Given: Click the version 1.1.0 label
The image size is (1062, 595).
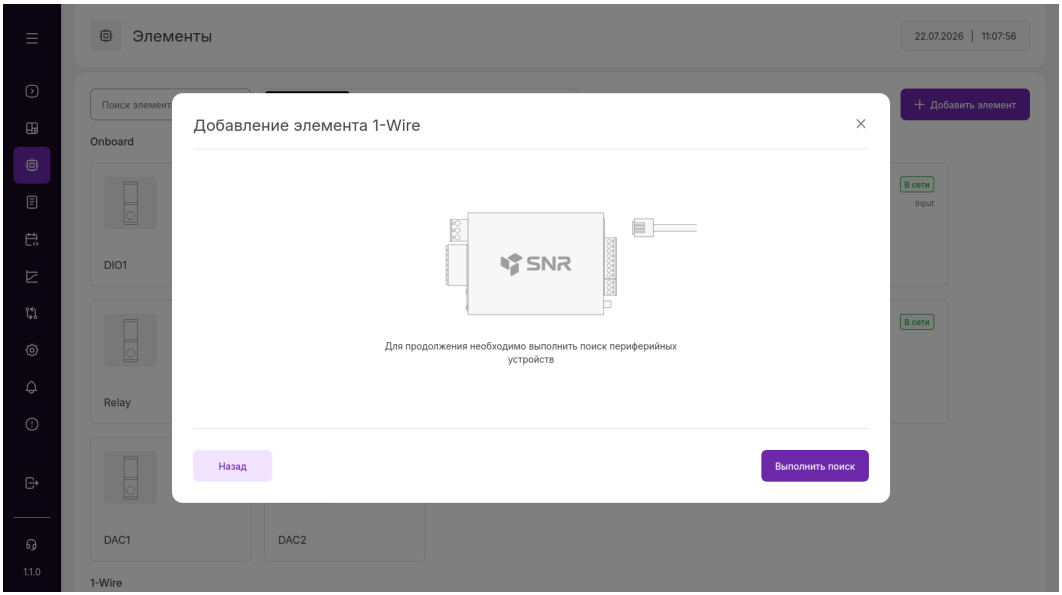Looking at the screenshot, I should coord(32,572).
